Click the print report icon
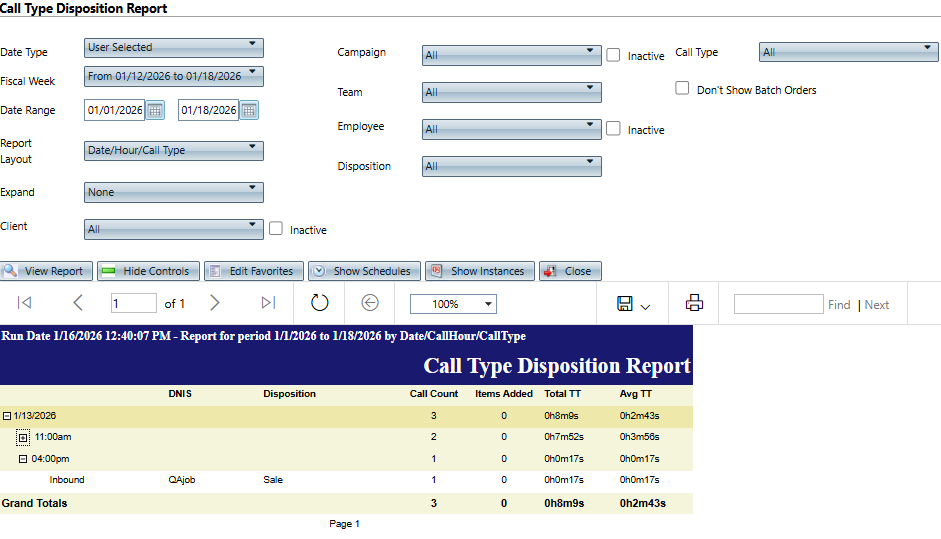Image resolution: width=941 pixels, height=539 pixels. [x=695, y=304]
